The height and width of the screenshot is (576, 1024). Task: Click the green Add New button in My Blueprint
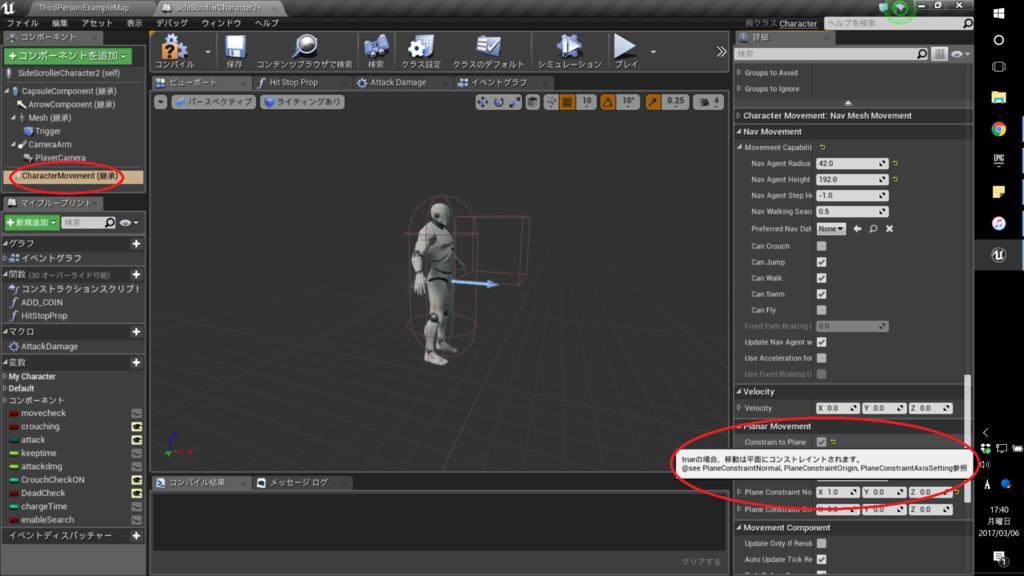click(x=31, y=223)
